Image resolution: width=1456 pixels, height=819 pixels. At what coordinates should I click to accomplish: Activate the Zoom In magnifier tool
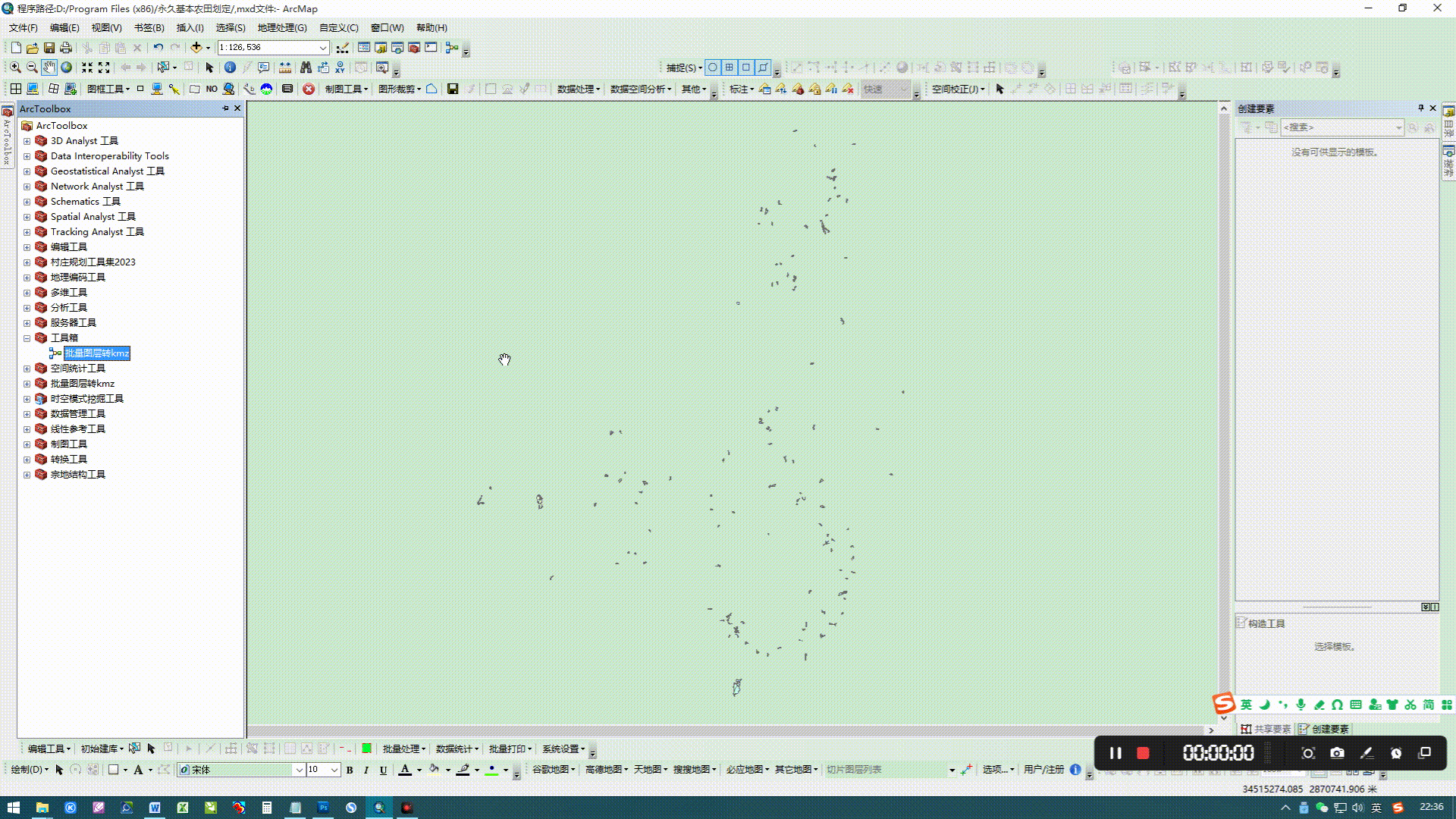[x=15, y=67]
